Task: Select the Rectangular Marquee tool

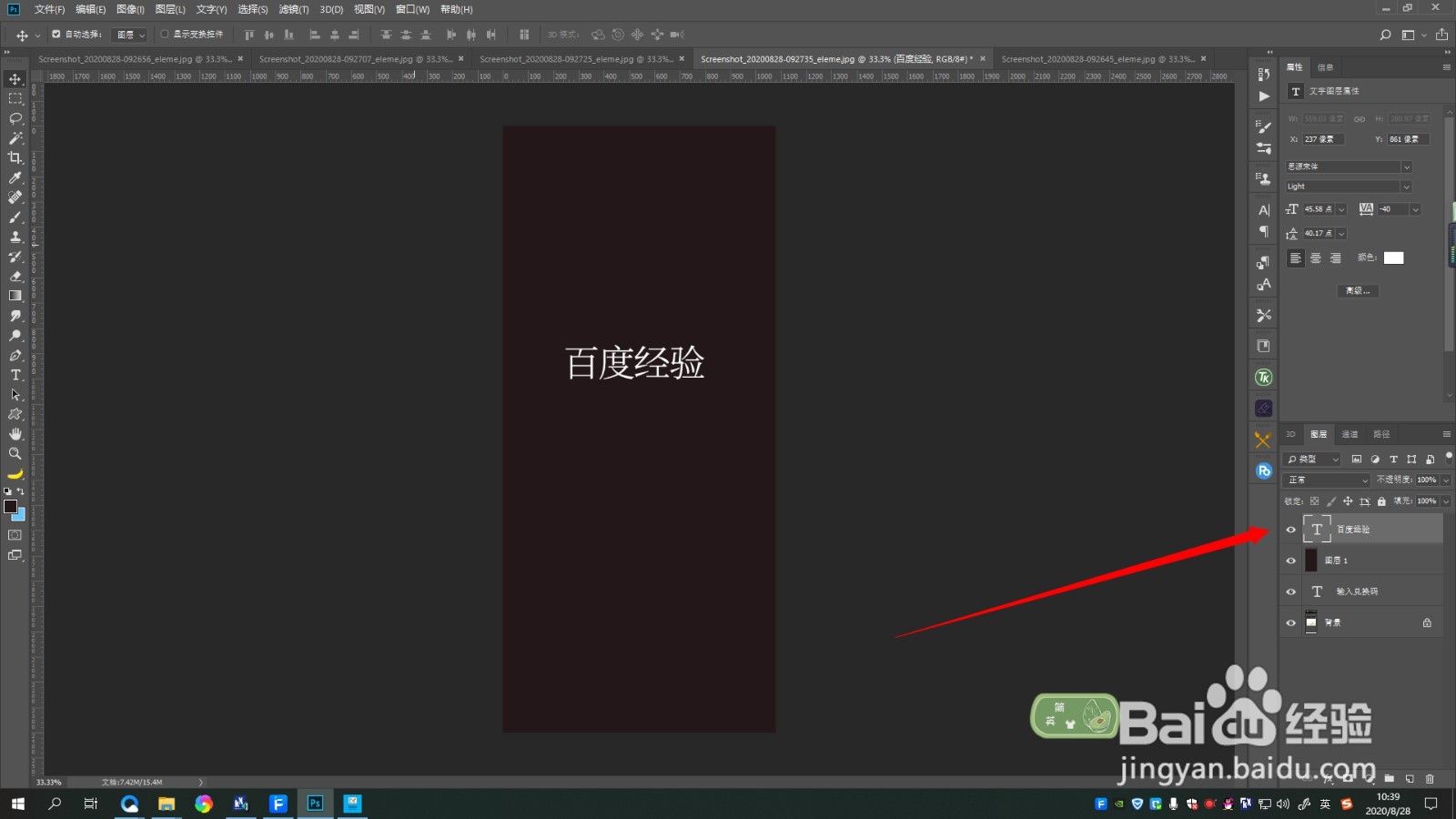Action: [15, 98]
